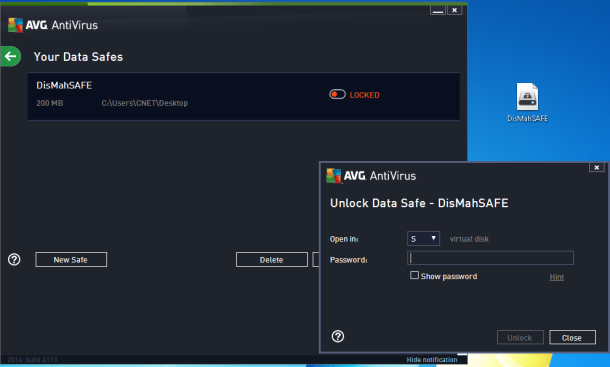Click the Close button in the unlock dialog
Screen dimensions: 610x367
click(x=572, y=337)
